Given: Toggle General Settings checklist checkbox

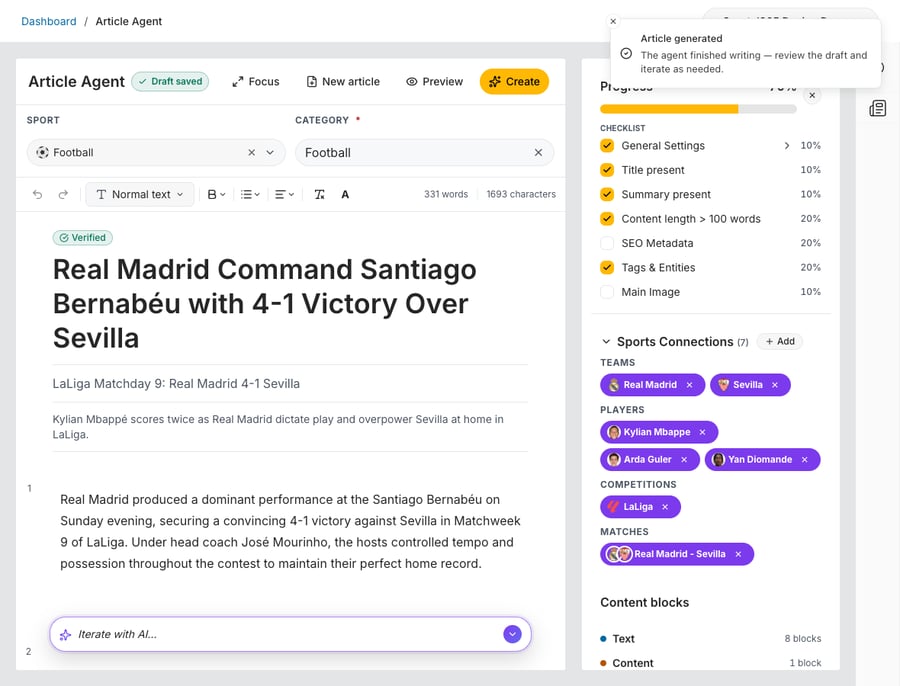Looking at the screenshot, I should [x=607, y=146].
